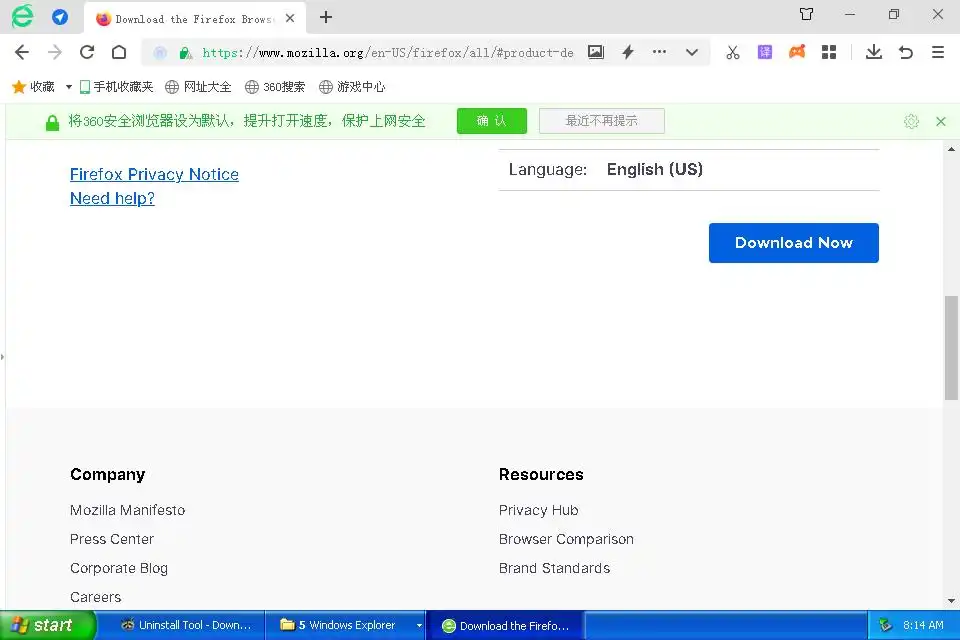960x640 pixels.
Task: Open the 收藏 favorites star button
Action: tap(34, 87)
